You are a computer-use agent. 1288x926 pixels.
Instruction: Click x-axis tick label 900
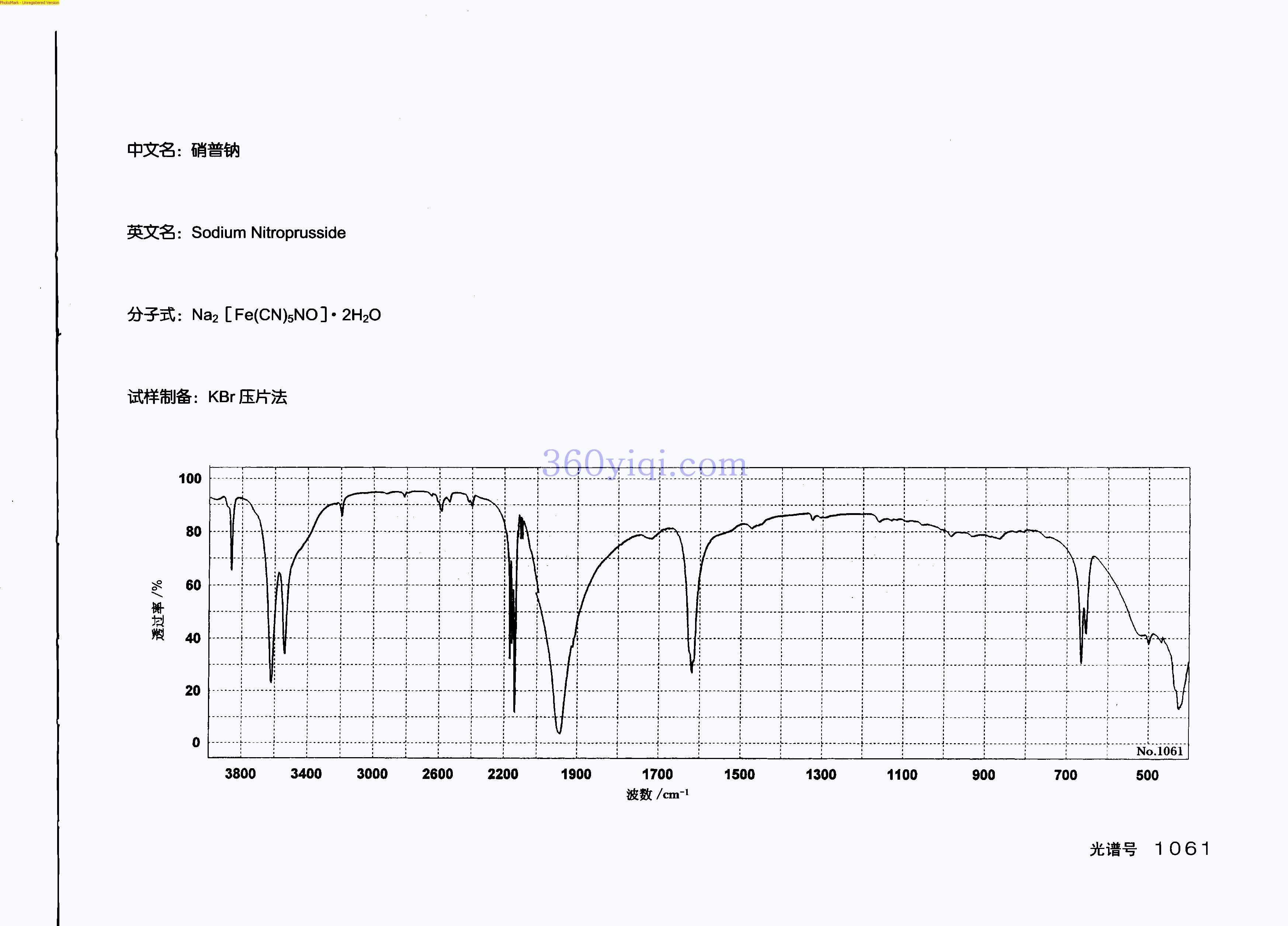[983, 775]
